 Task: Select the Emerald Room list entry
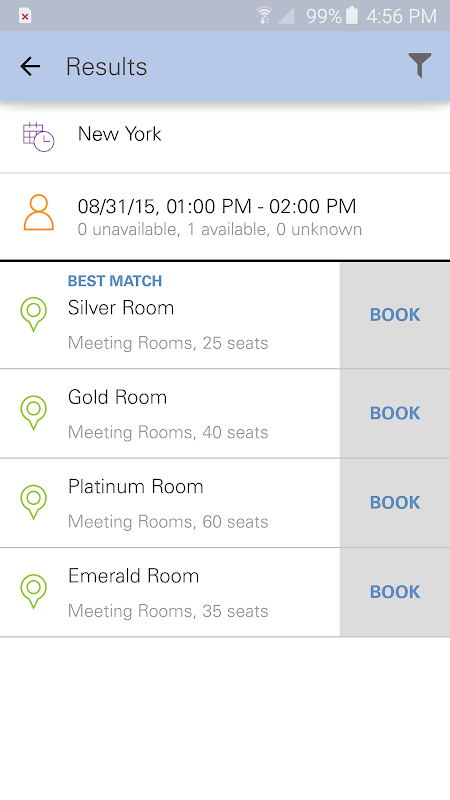click(x=170, y=592)
